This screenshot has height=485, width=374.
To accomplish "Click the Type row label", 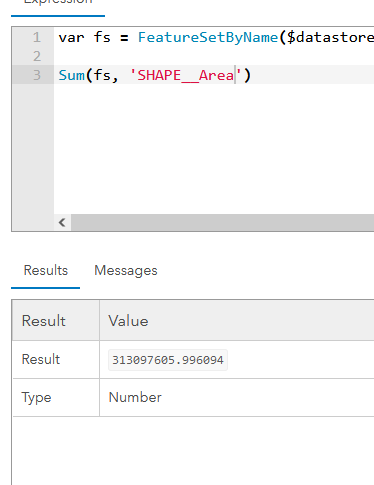I will click(36, 397).
